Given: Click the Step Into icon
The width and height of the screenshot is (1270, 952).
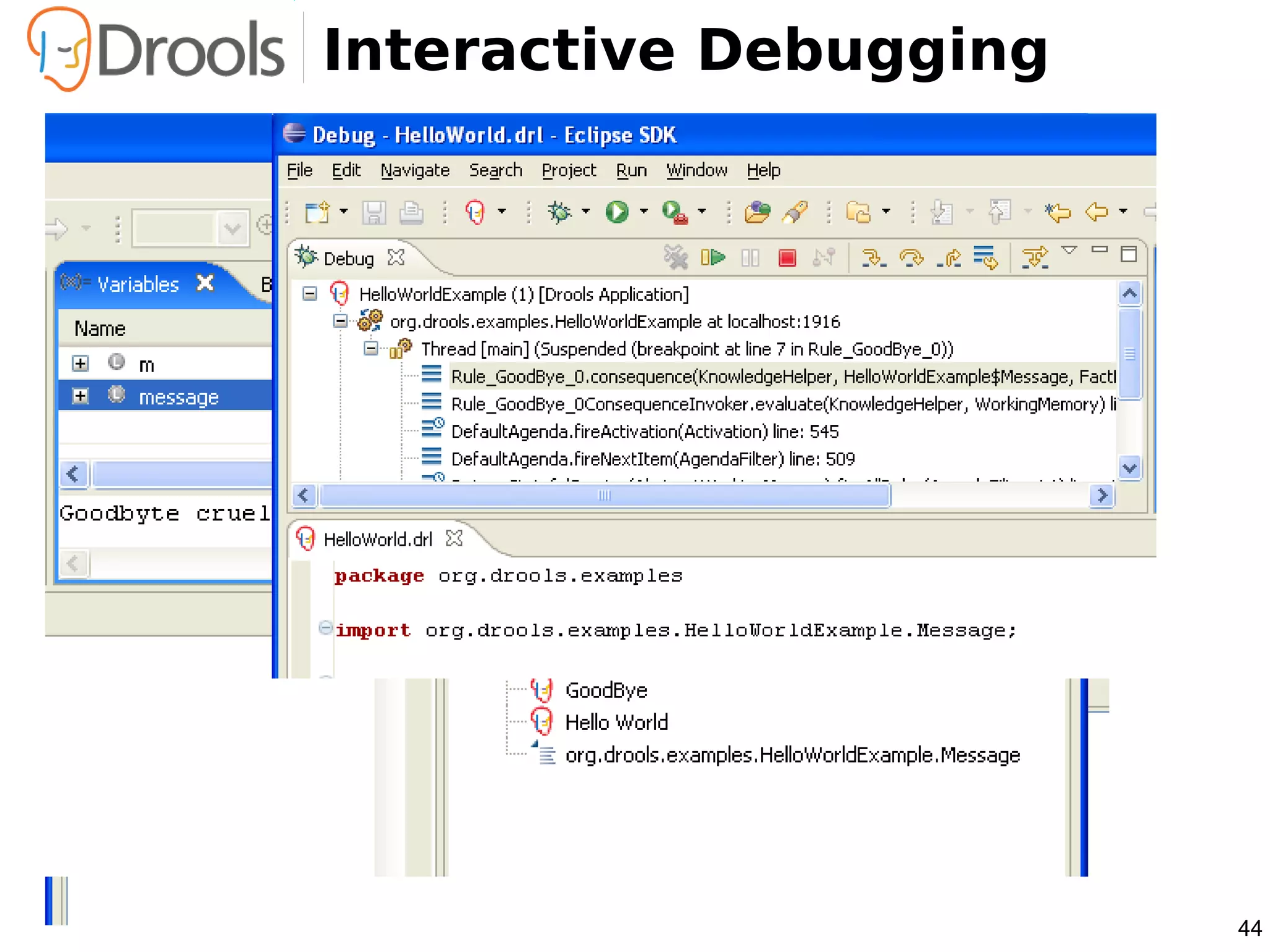Looking at the screenshot, I should point(874,257).
